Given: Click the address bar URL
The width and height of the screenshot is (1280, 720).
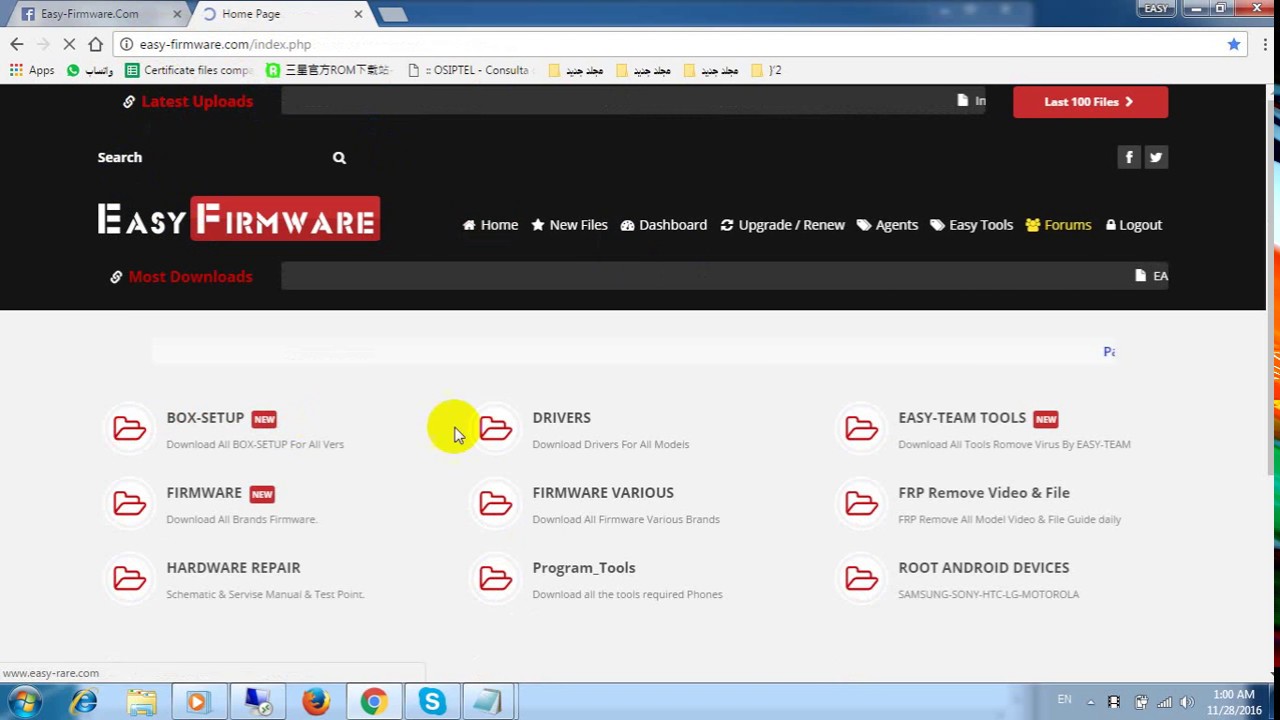Looking at the screenshot, I should coord(225,44).
